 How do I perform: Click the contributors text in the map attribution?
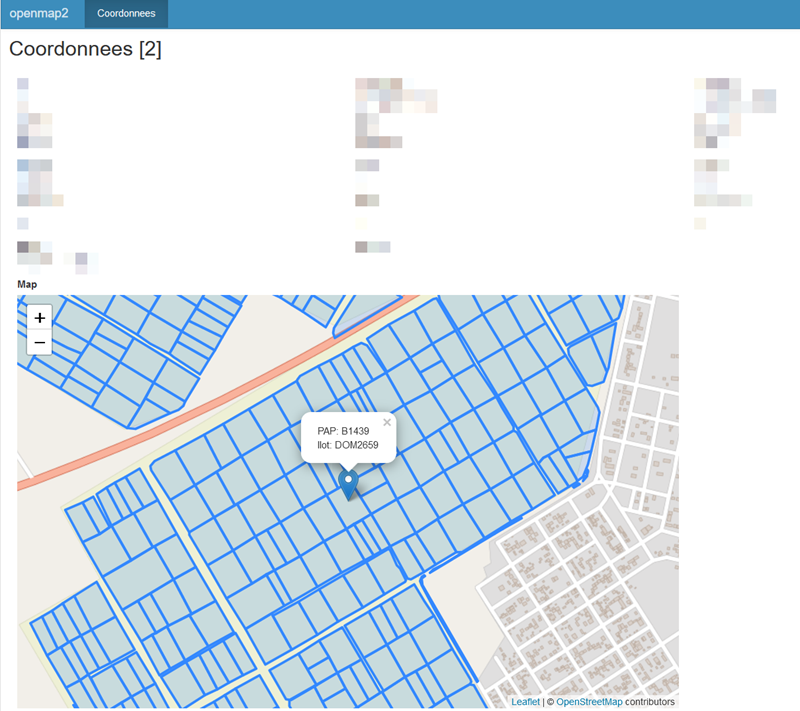pyautogui.click(x=651, y=701)
